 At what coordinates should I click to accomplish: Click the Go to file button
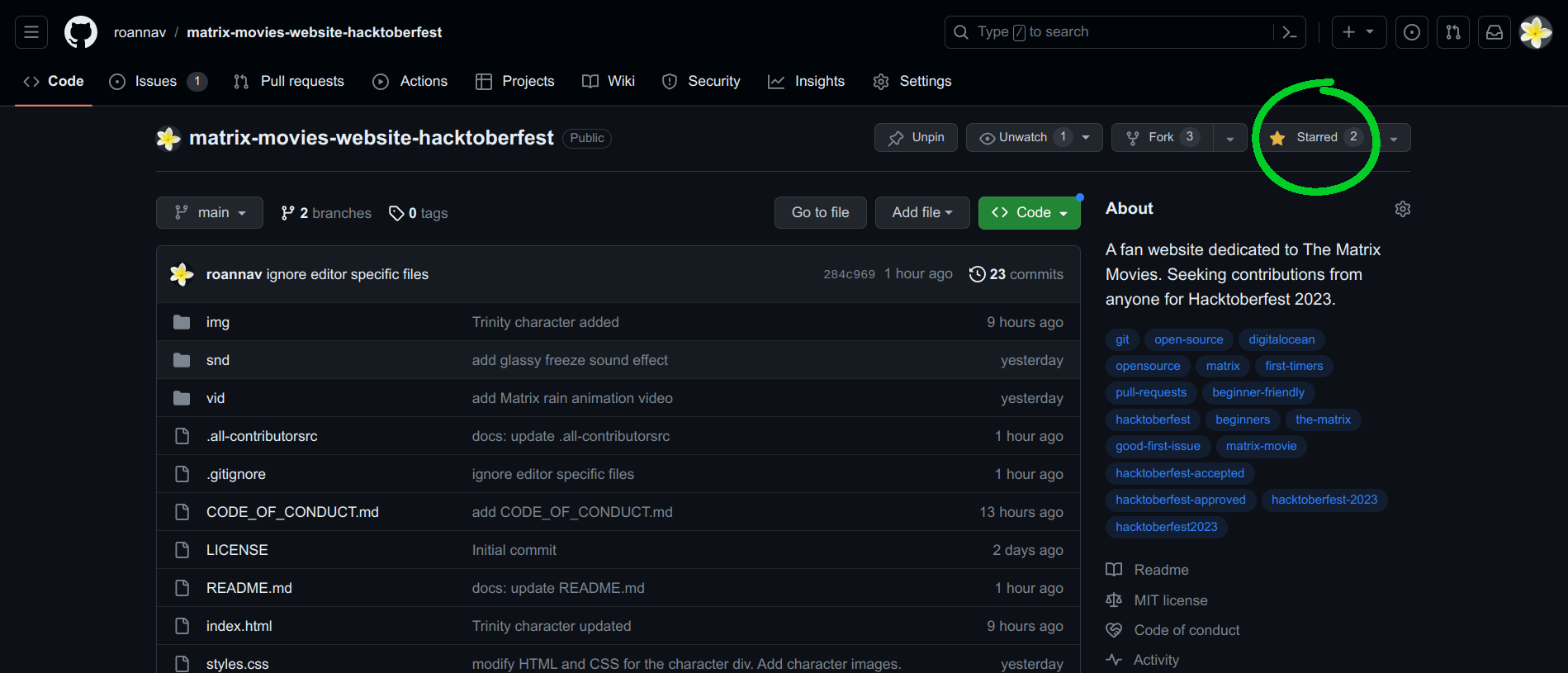pyautogui.click(x=820, y=212)
